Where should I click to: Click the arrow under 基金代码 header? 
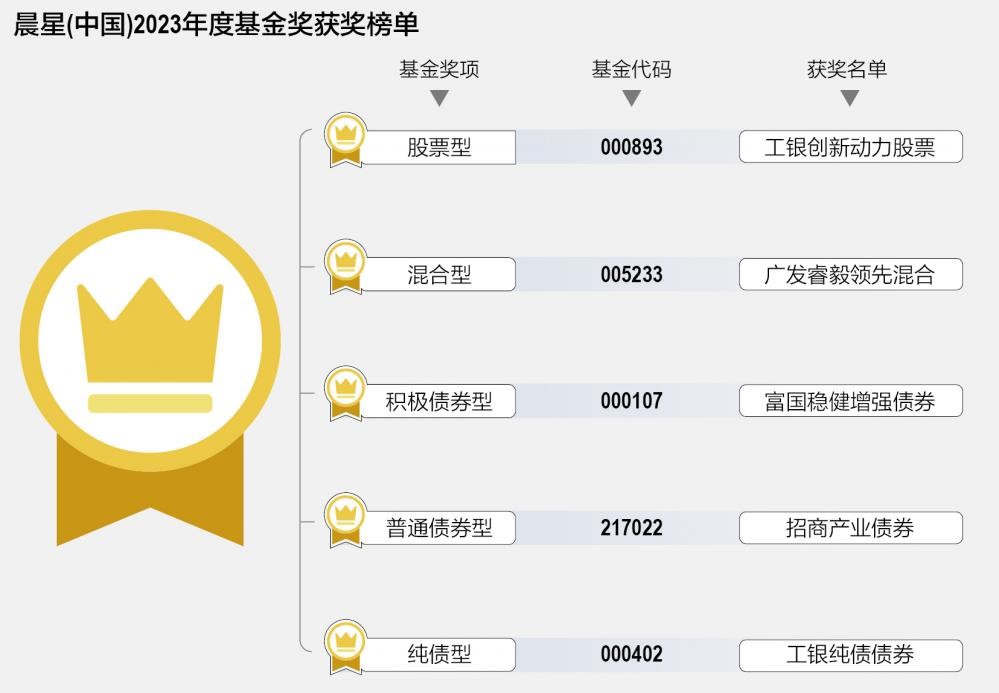(631, 98)
